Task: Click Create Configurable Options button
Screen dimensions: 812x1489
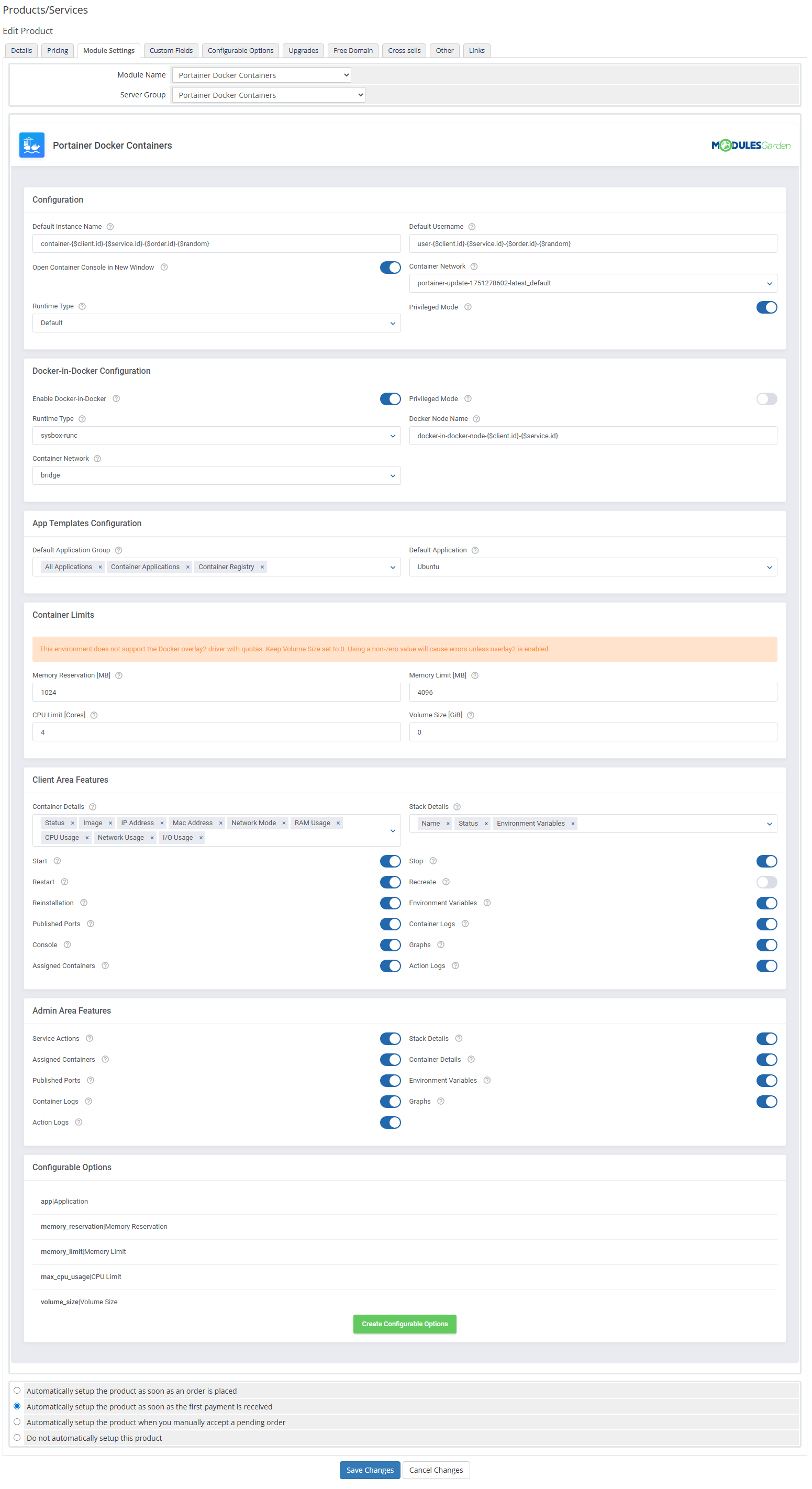Action: (x=405, y=1324)
